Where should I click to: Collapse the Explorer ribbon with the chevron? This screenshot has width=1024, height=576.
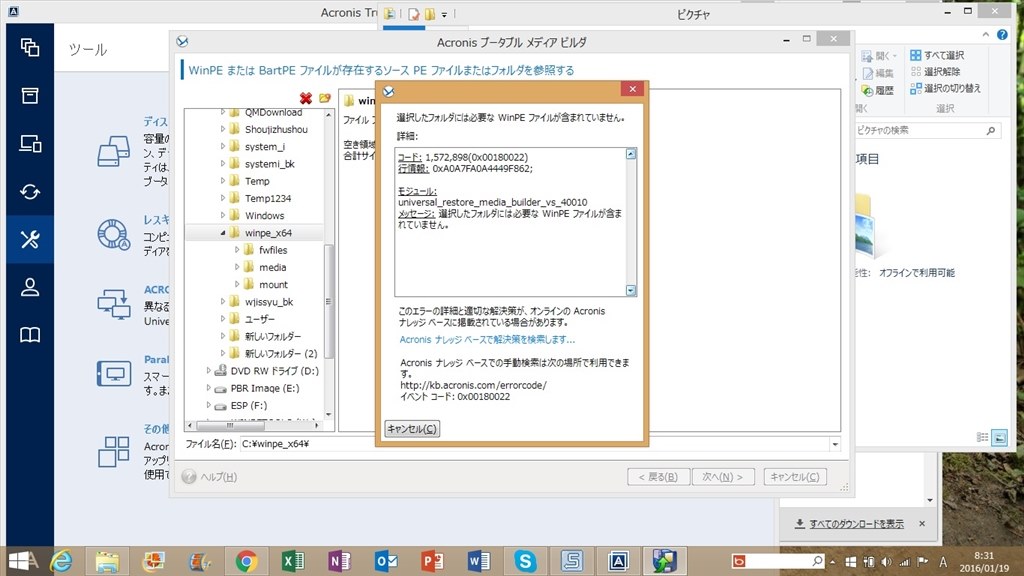(x=985, y=35)
